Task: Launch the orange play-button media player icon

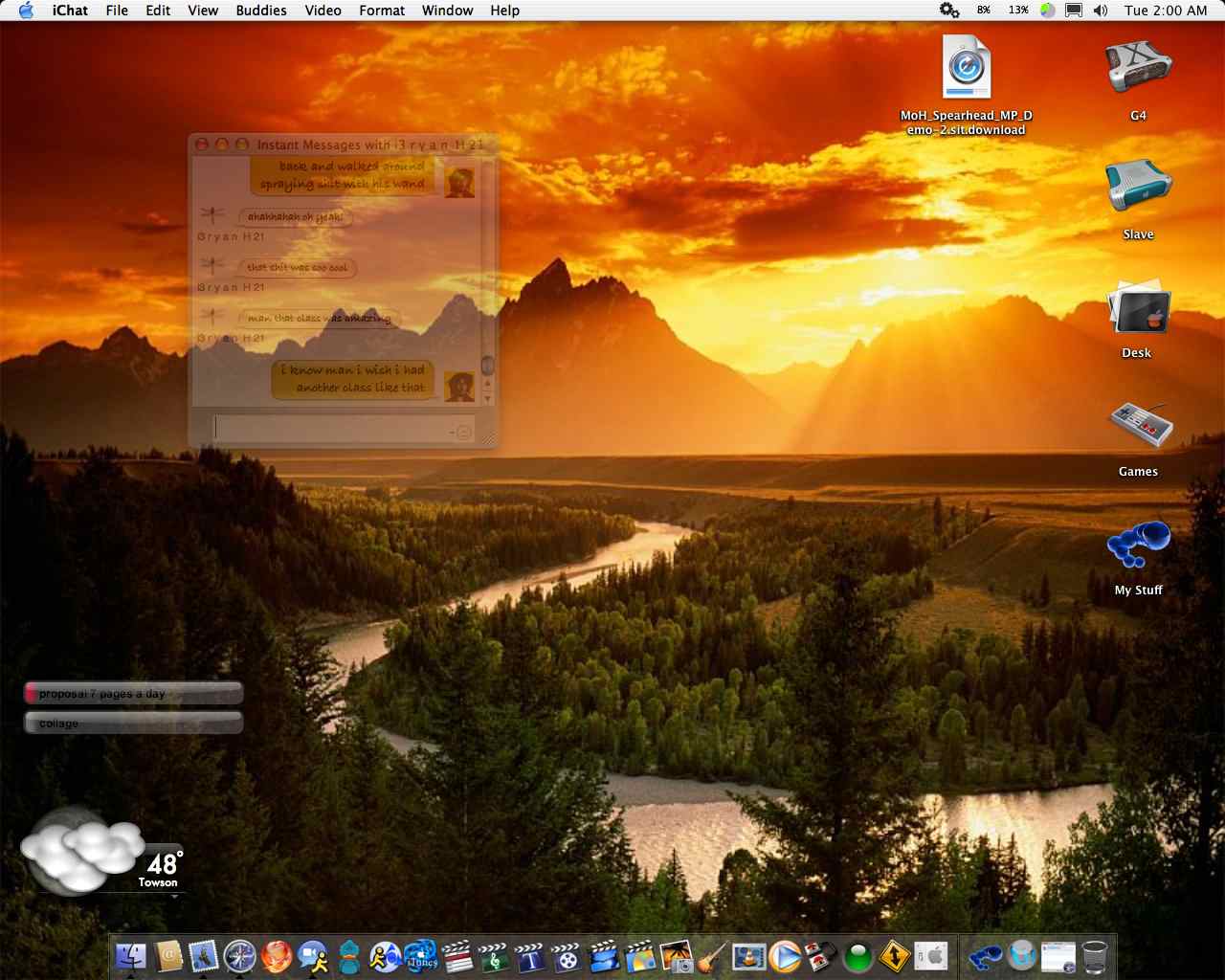Action: tap(784, 955)
